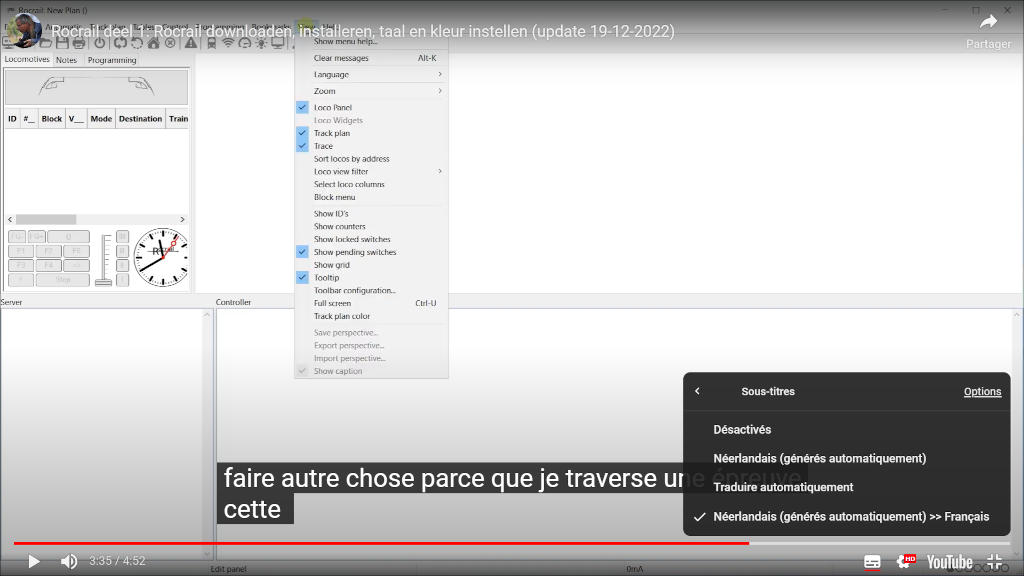Click the home icon in the toolbar
Screen dimensions: 1024x576
point(153,43)
